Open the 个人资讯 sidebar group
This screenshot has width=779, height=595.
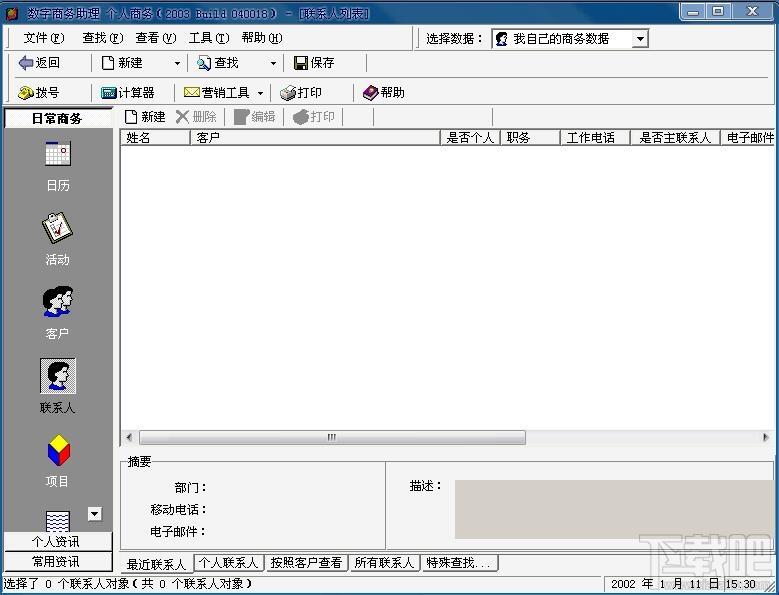58,541
